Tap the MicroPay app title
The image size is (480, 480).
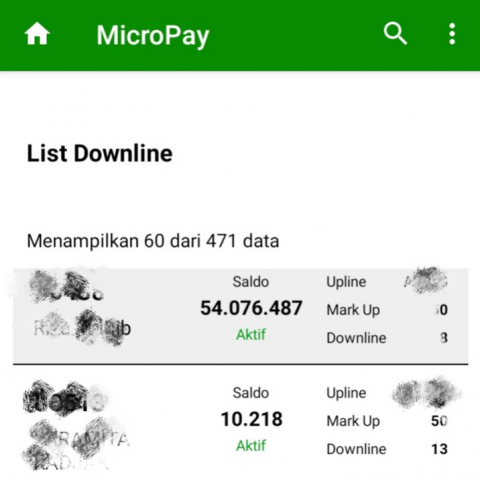[153, 36]
